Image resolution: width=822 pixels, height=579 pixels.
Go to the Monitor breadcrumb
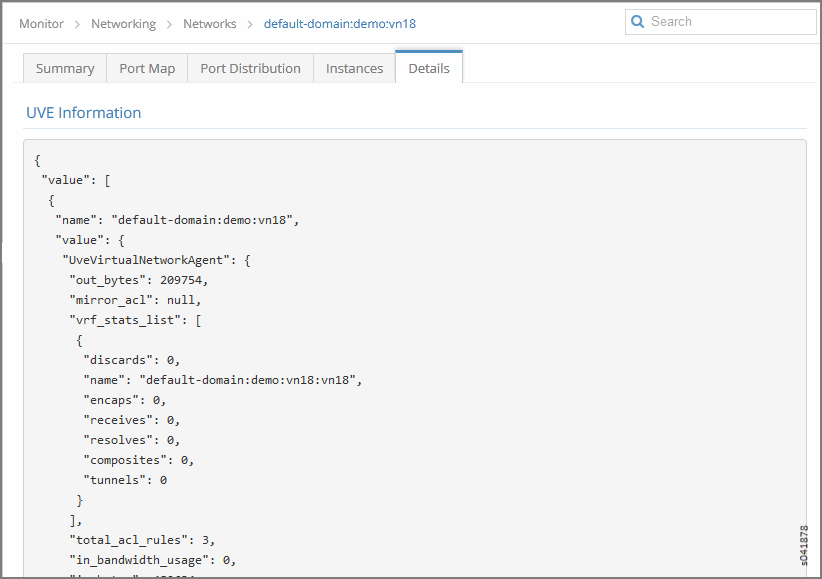coord(41,24)
